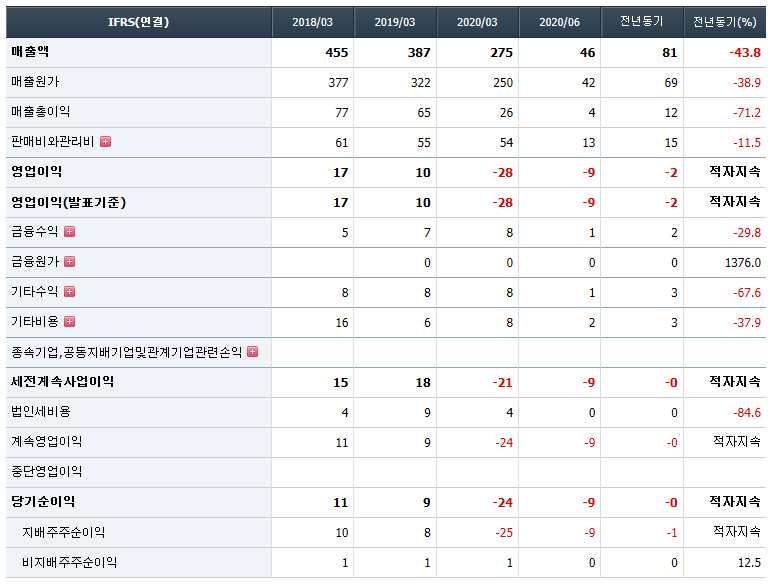The width and height of the screenshot is (774, 585).
Task: Click 매출액 value 275 for 2020/03
Action: point(502,52)
